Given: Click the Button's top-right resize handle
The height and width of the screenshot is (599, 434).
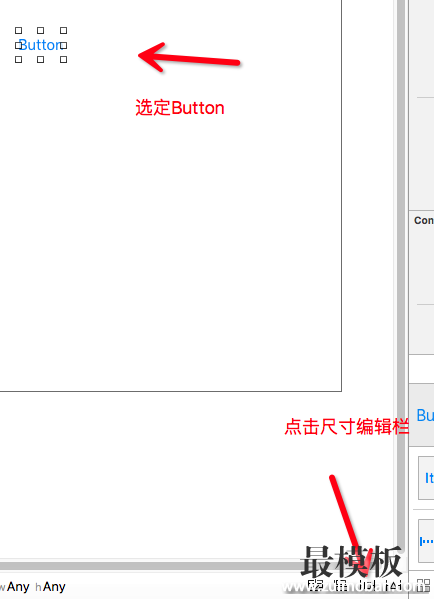Looking at the screenshot, I should 63,30.
